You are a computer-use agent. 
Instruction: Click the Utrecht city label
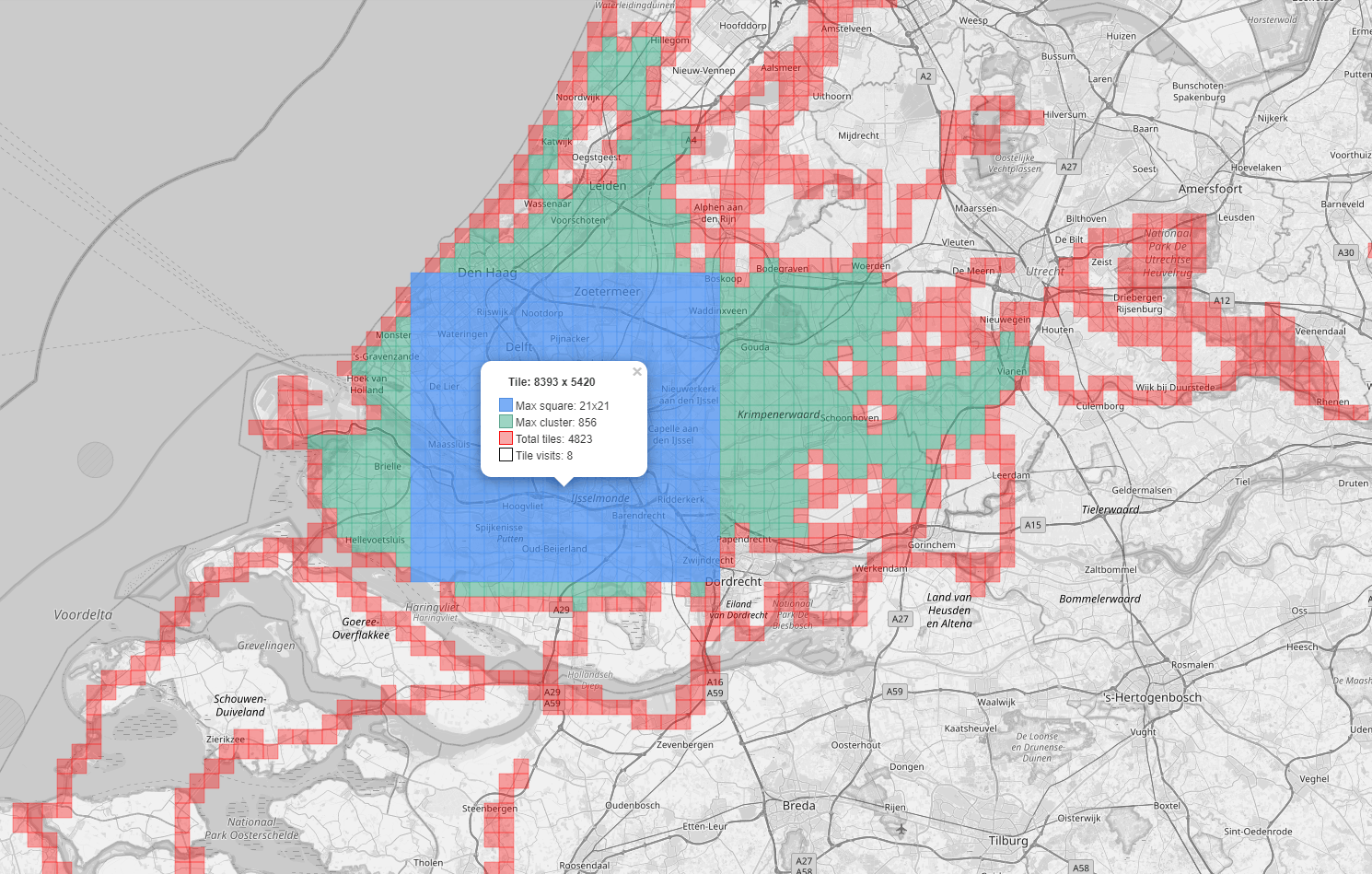(x=1045, y=272)
